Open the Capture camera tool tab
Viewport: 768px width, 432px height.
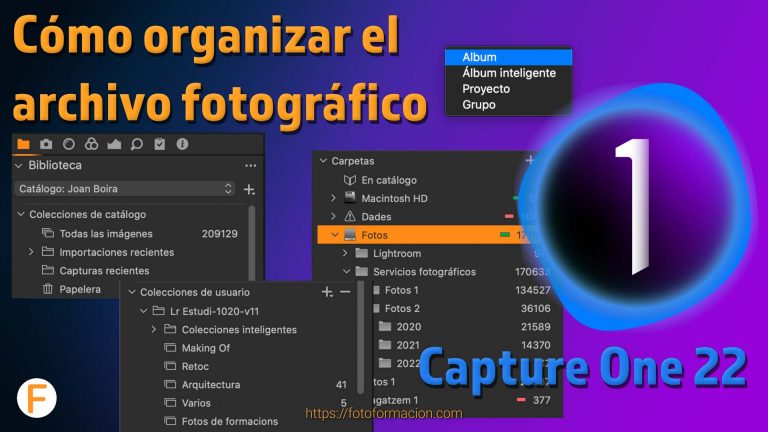point(46,144)
